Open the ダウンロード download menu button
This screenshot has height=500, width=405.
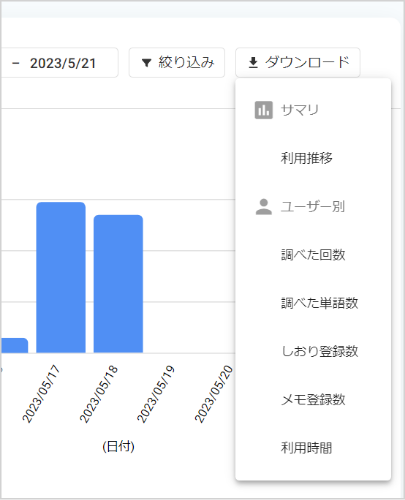[x=298, y=63]
